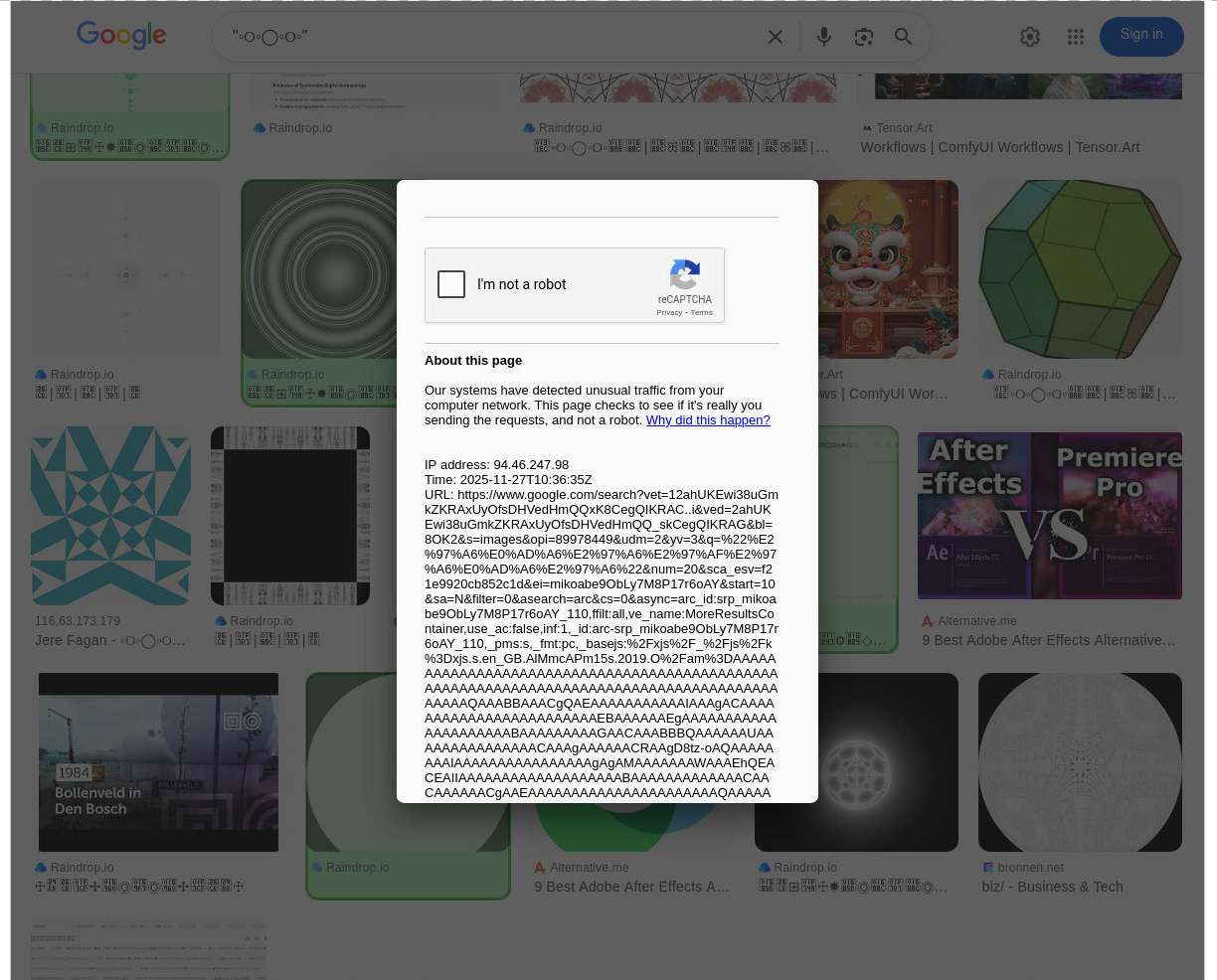Open Workflows ComfyUI Tensor.Art result title

[999, 147]
